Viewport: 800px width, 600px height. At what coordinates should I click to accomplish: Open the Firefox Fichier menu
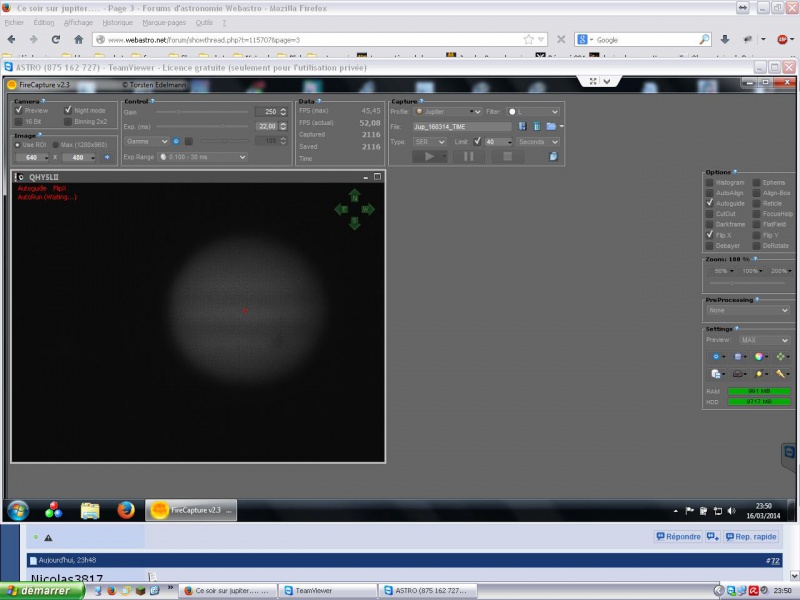(14, 22)
